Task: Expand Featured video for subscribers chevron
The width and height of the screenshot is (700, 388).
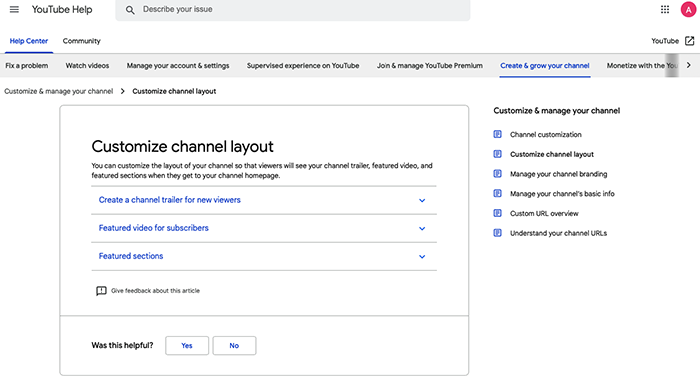Action: pyautogui.click(x=422, y=229)
